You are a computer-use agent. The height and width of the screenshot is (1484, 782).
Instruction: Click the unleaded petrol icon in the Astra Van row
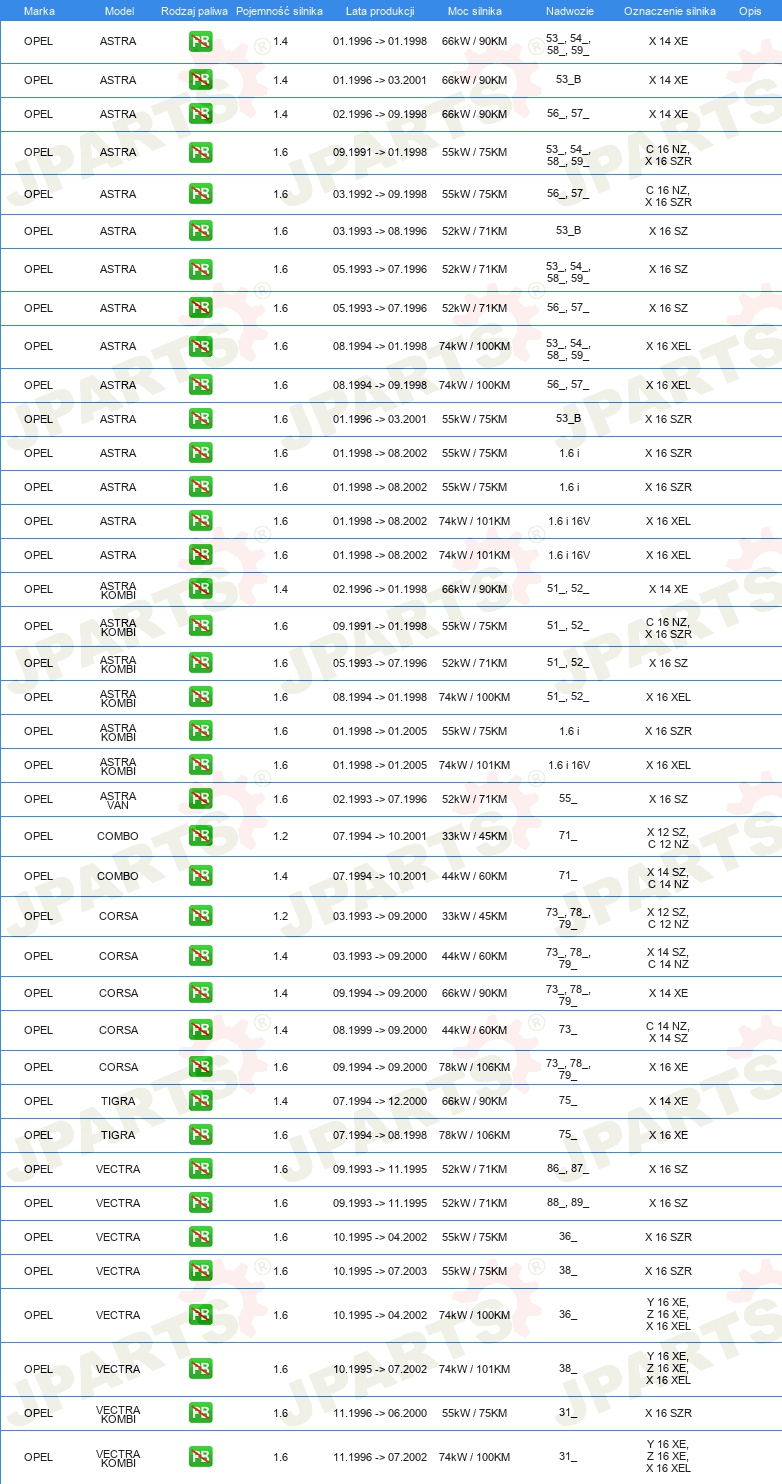[201, 799]
